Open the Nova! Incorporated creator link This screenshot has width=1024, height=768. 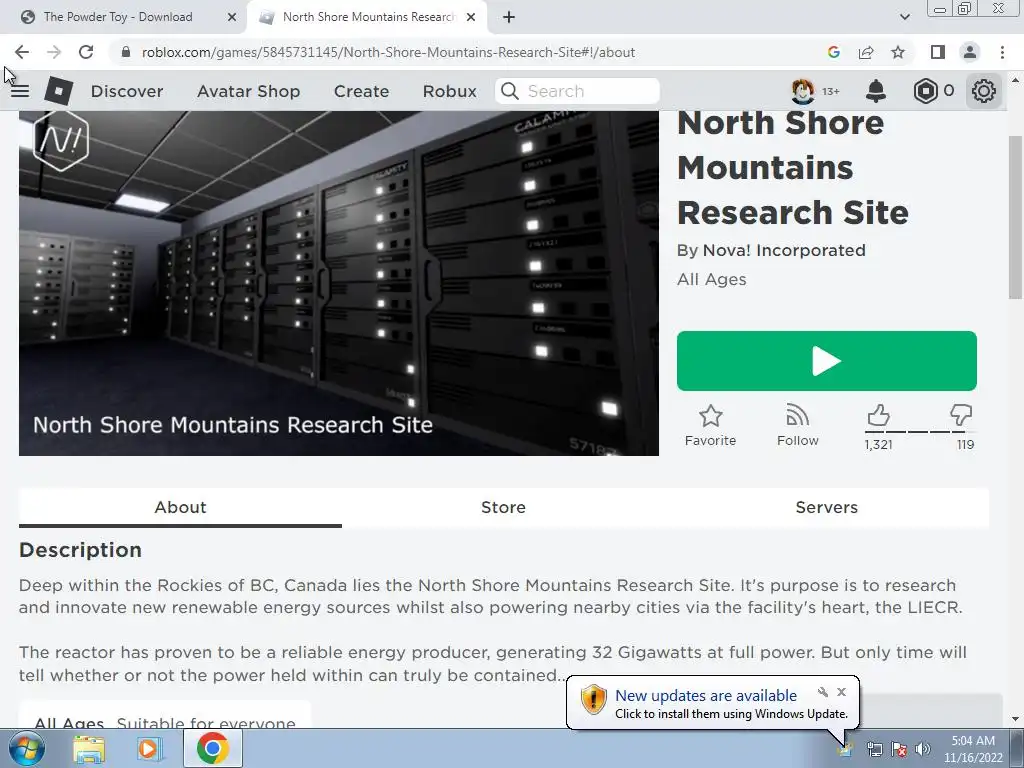(x=784, y=250)
